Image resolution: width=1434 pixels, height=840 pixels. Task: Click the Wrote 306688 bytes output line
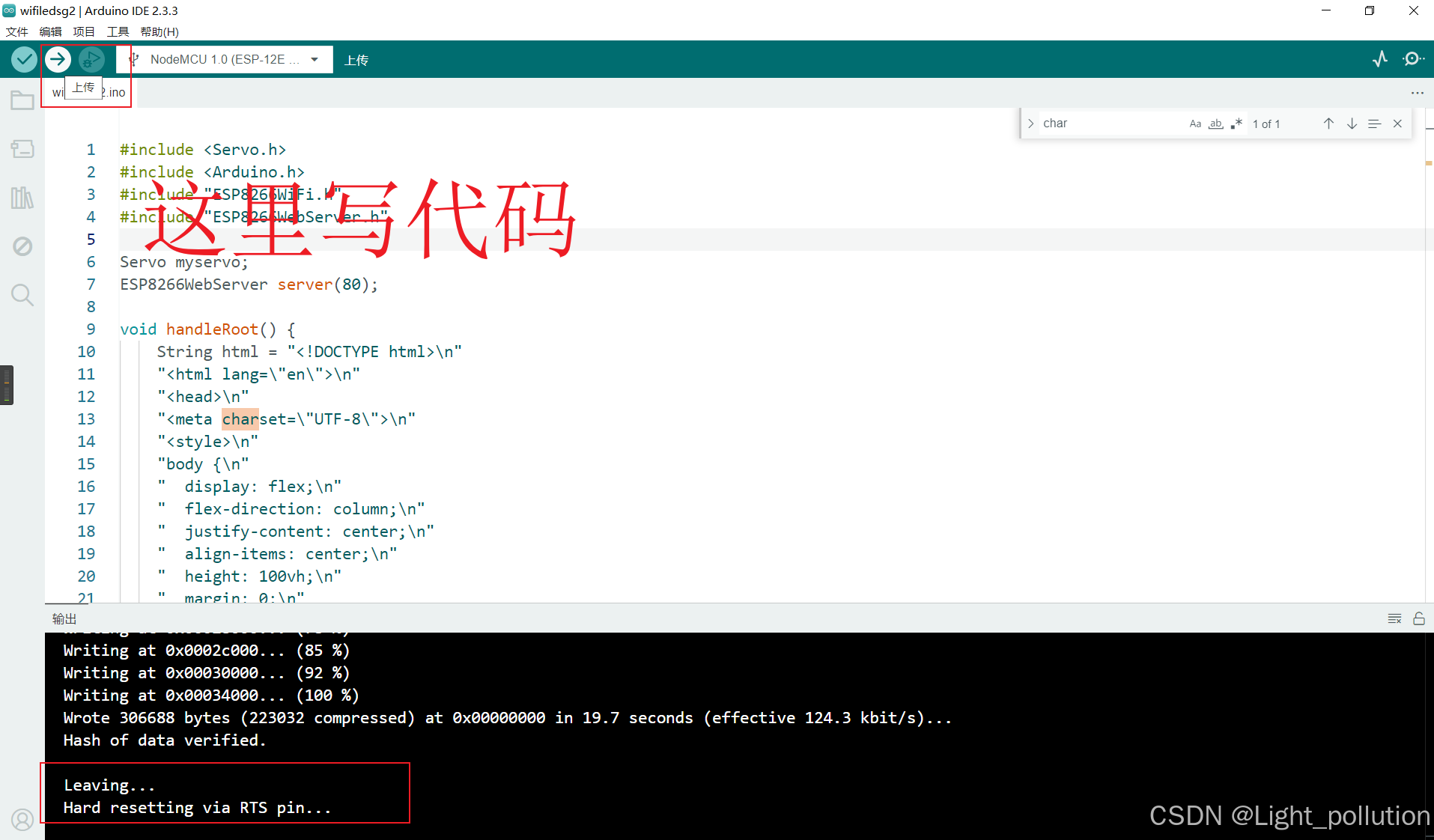tap(508, 718)
